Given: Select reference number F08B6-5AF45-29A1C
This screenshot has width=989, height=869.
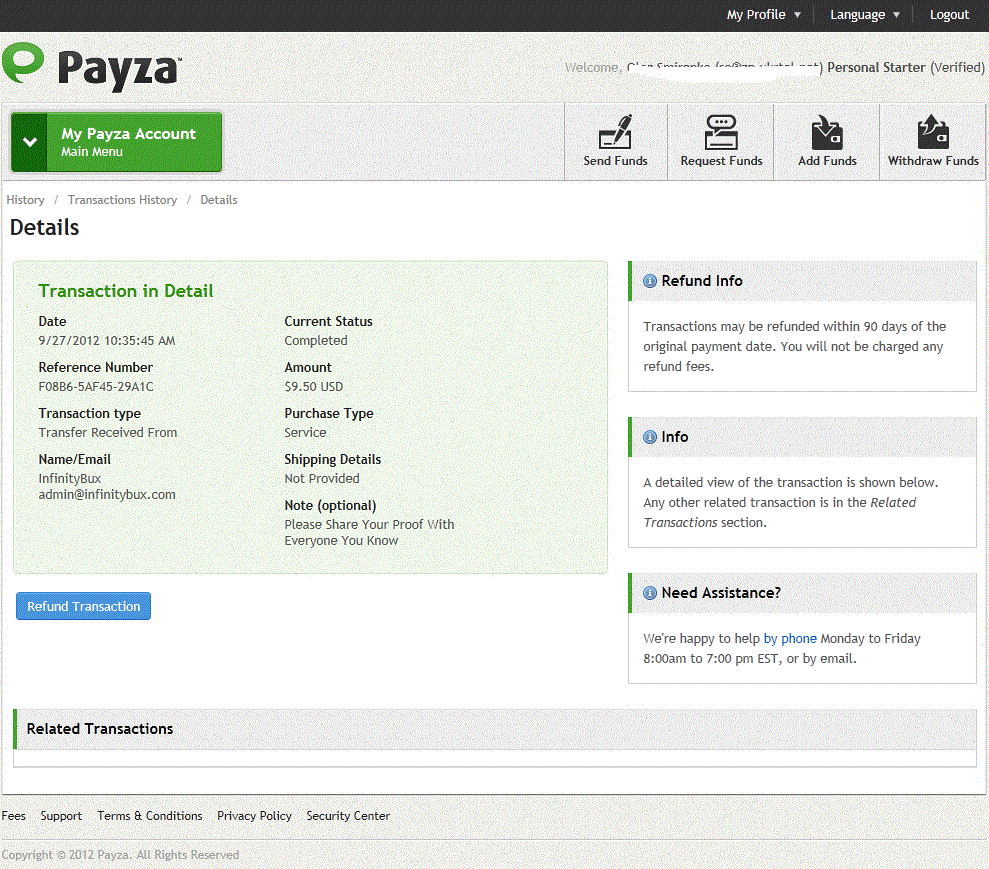Looking at the screenshot, I should coord(96,387).
